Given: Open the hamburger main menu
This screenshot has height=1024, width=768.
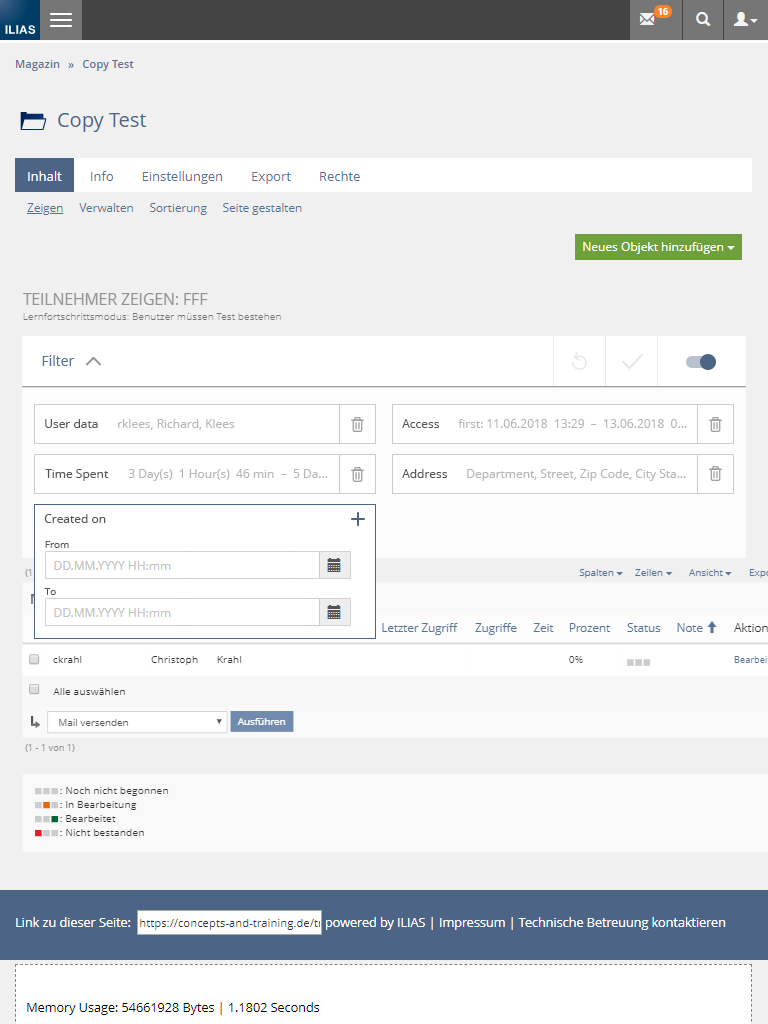Looking at the screenshot, I should pyautogui.click(x=61, y=20).
